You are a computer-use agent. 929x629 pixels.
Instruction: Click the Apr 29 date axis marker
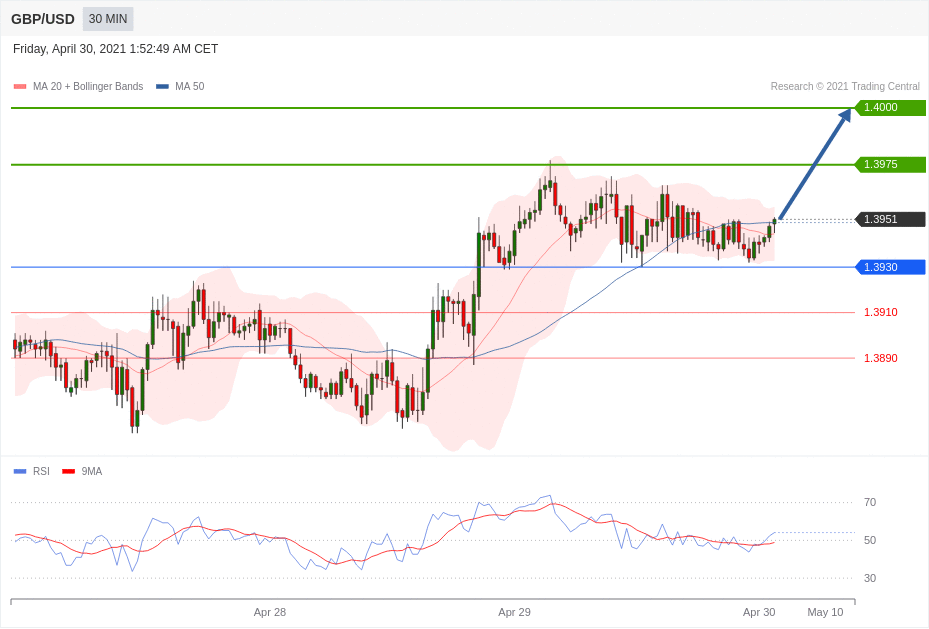(x=514, y=612)
